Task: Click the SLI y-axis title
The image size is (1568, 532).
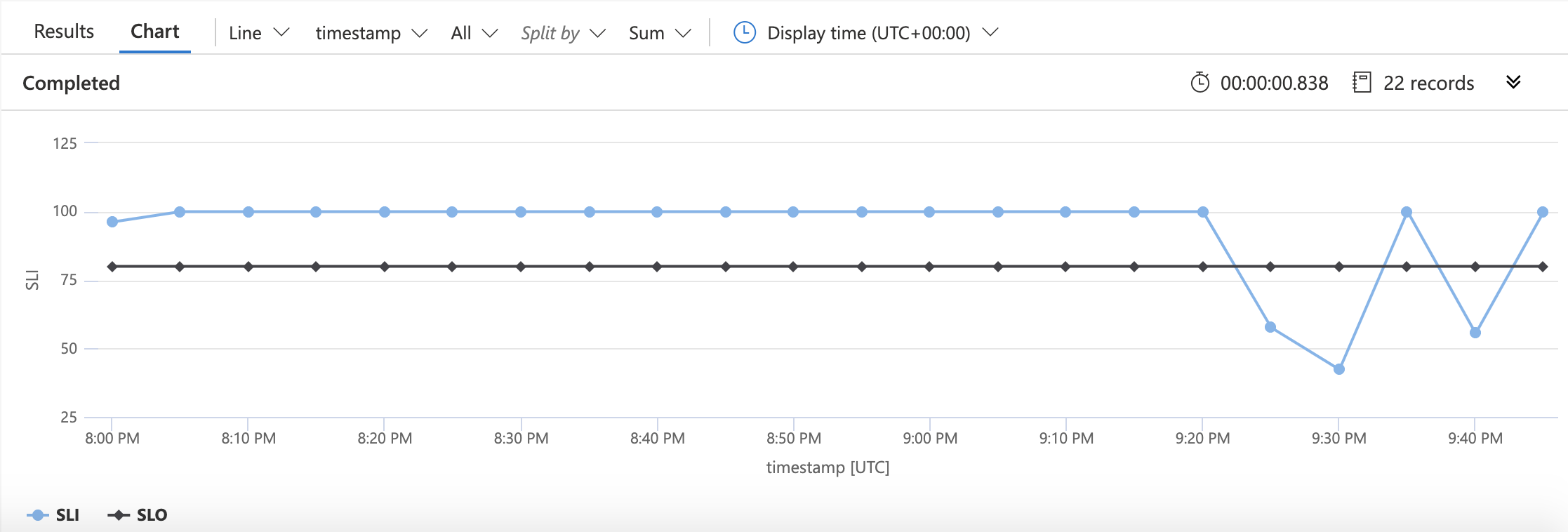Action: pyautogui.click(x=32, y=280)
